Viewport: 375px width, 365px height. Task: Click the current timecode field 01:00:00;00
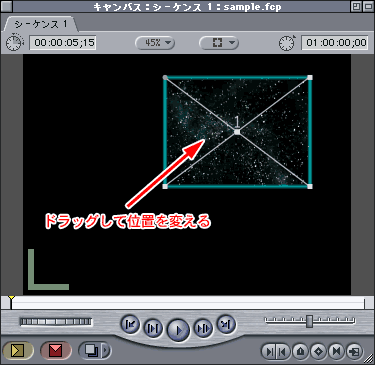(335, 43)
